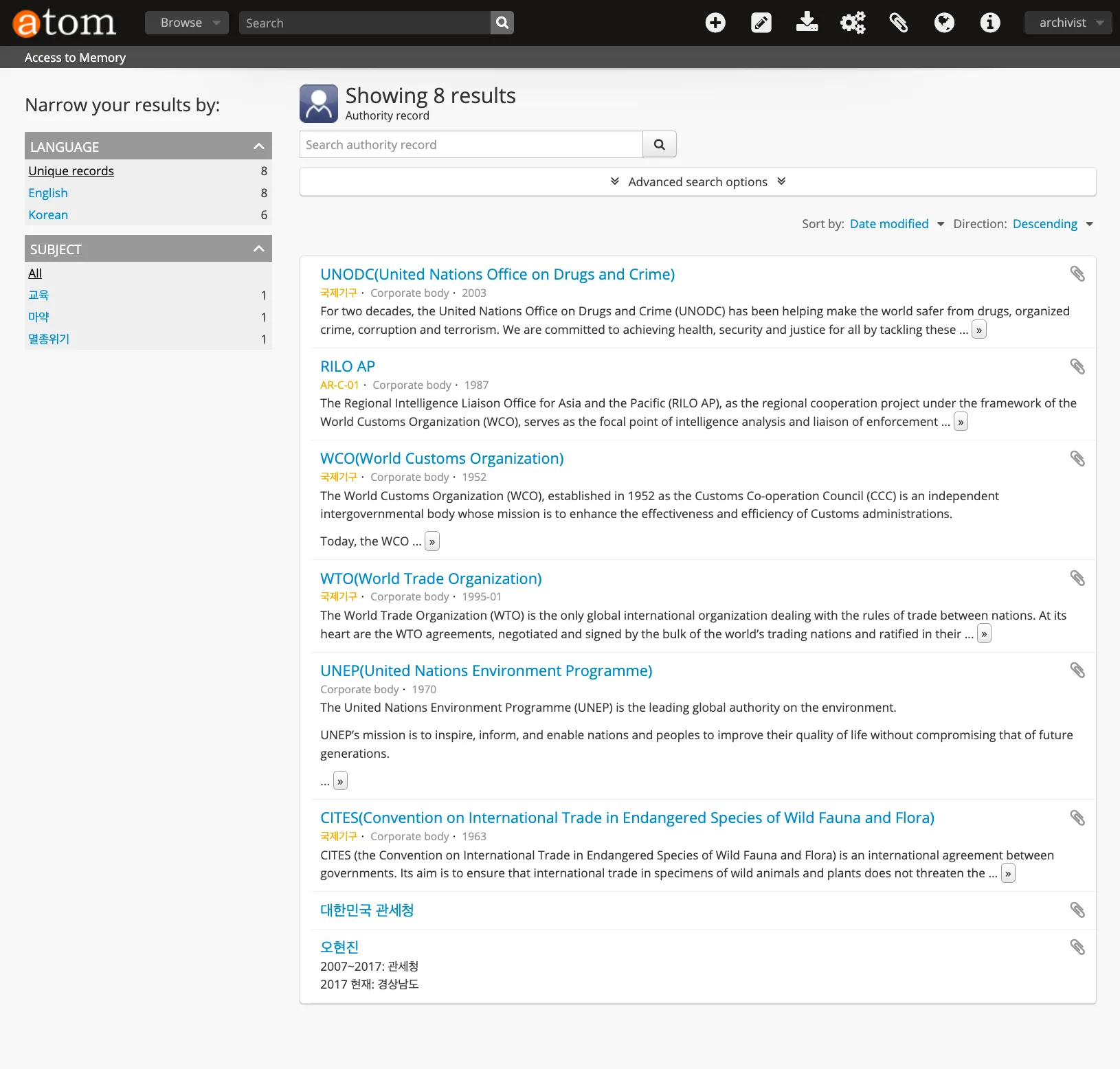1120x1069 pixels.
Task: Expand the RILO AP description with » button
Action: coord(961,422)
